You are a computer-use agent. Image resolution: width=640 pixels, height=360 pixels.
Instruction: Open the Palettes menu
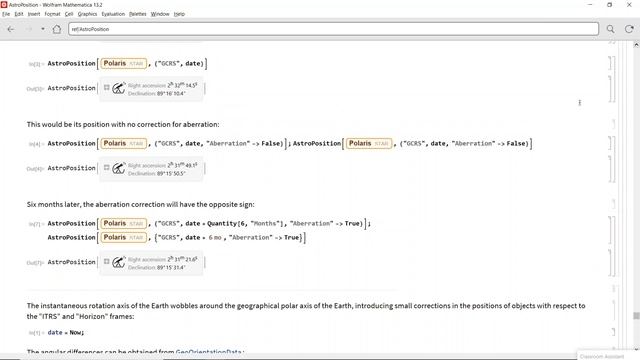(x=138, y=14)
